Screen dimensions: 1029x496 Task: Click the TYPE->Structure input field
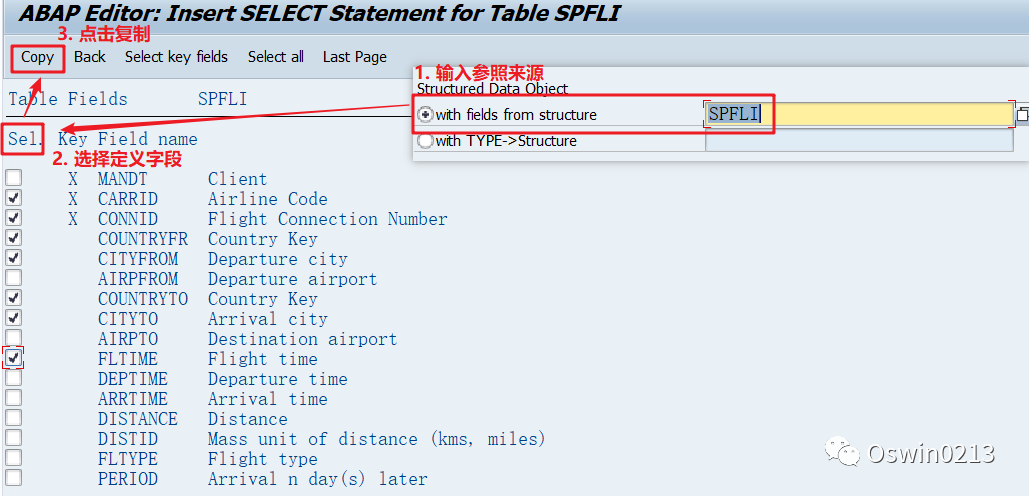click(859, 140)
